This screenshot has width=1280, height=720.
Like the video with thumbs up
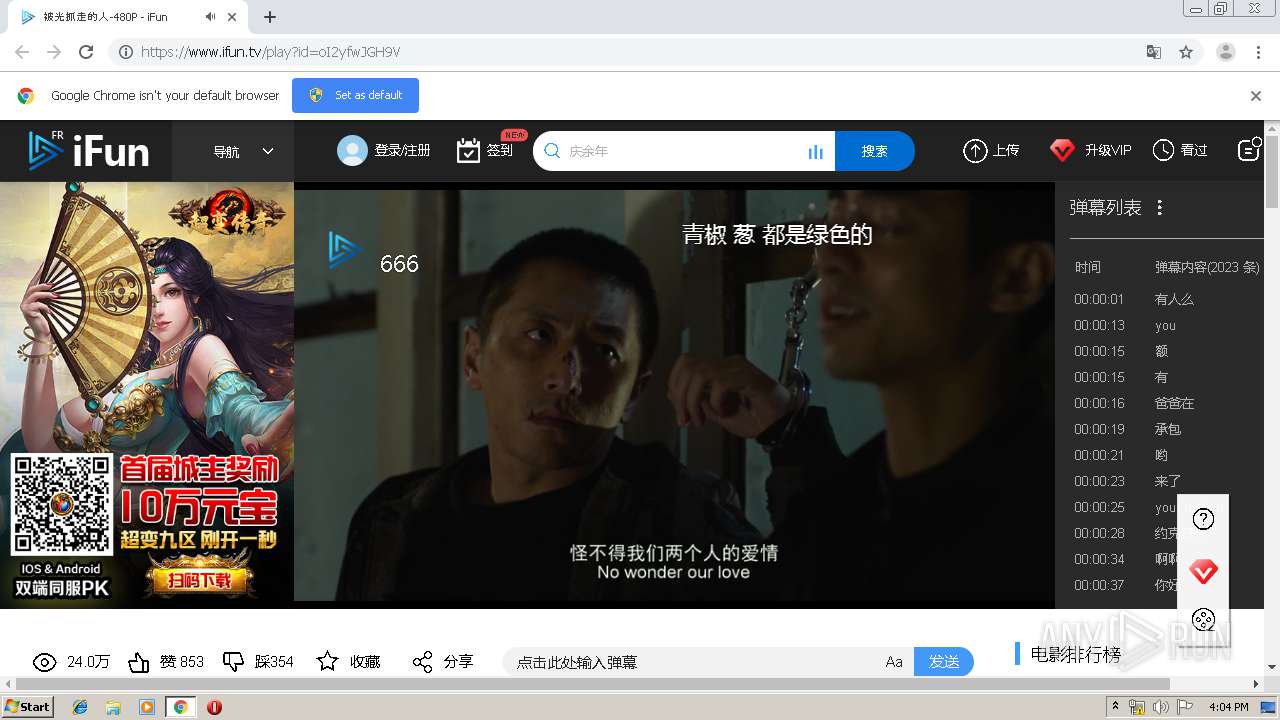pos(139,662)
